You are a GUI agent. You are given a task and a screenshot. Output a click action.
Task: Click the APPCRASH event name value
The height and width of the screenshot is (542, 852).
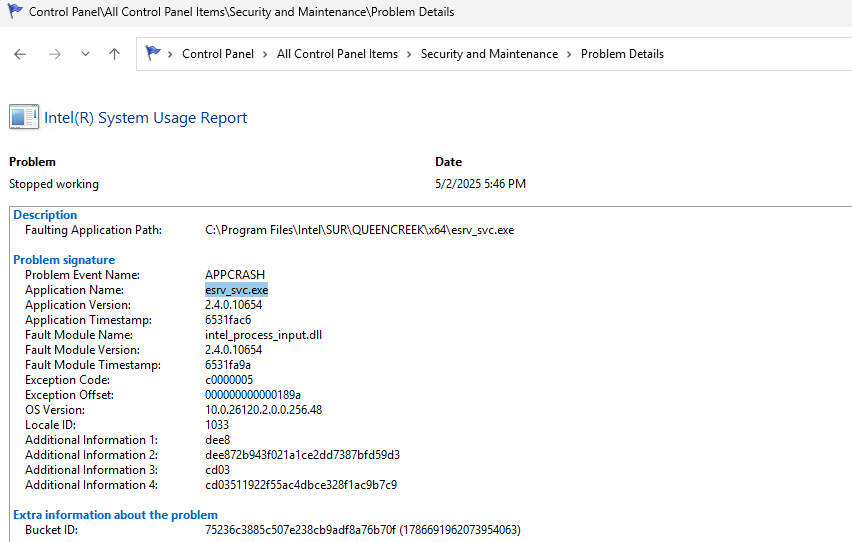(x=235, y=275)
